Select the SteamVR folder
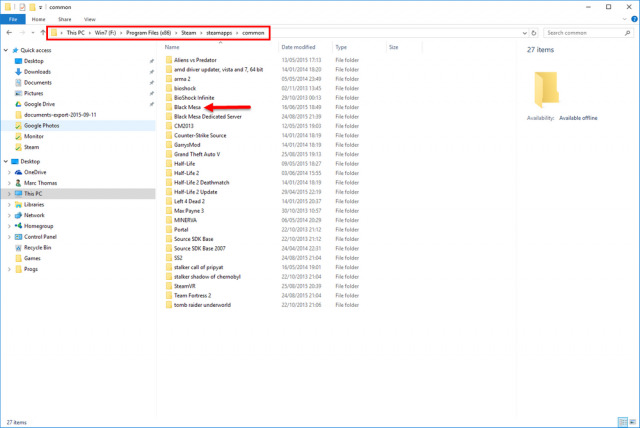The width and height of the screenshot is (640, 428). click(184, 286)
